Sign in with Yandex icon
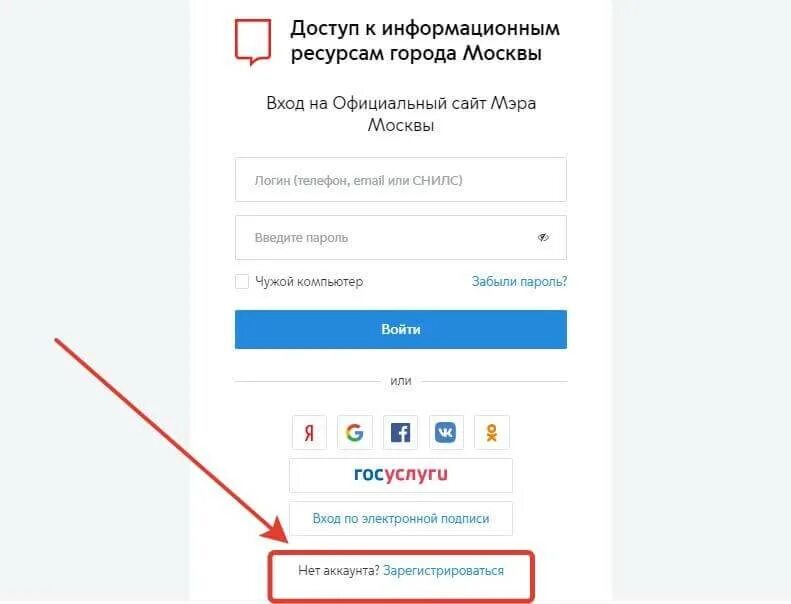 pos(309,432)
